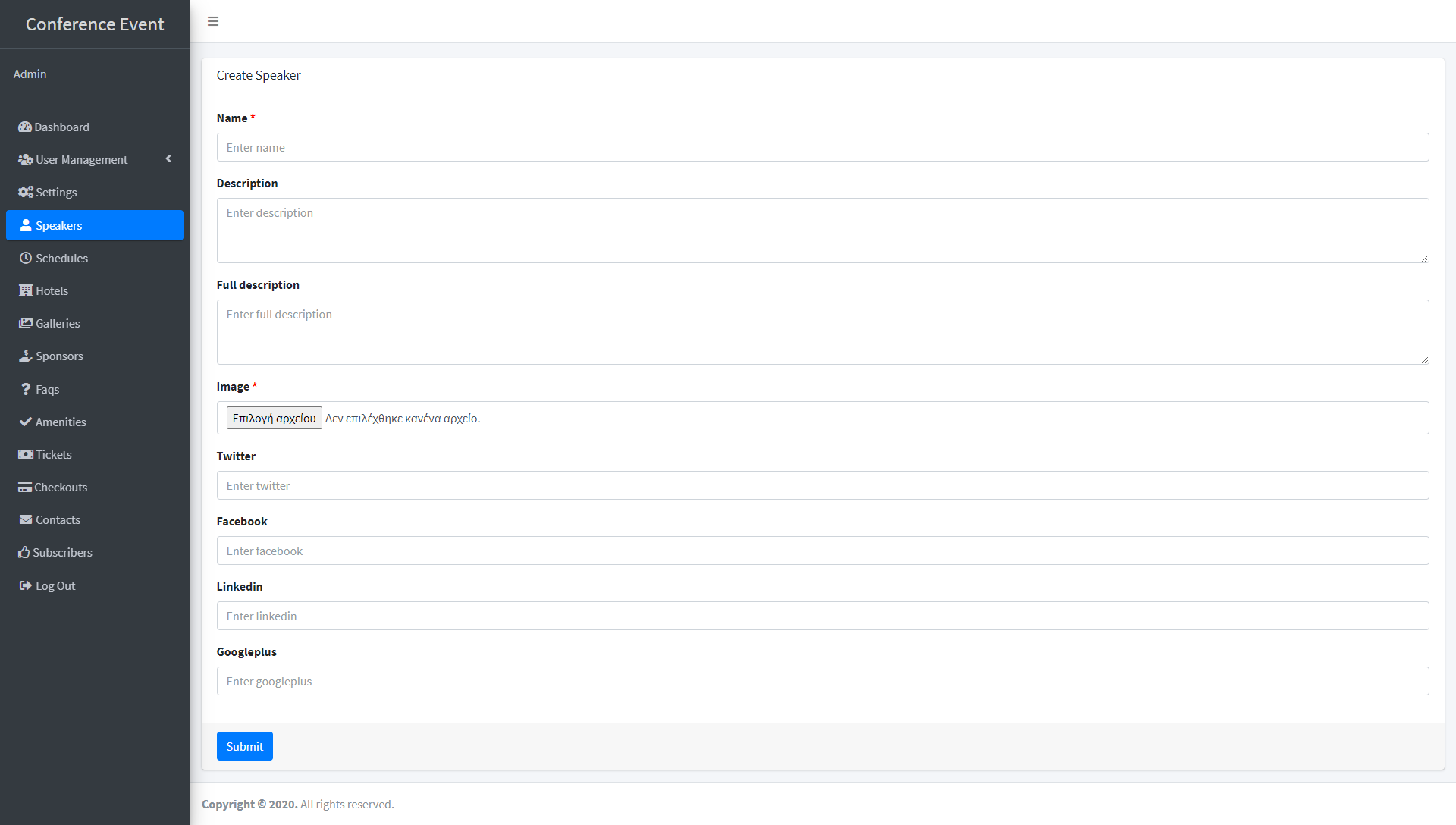Click the Copyright © 2020 footer text
Screen dimensions: 1456x825
249,805
